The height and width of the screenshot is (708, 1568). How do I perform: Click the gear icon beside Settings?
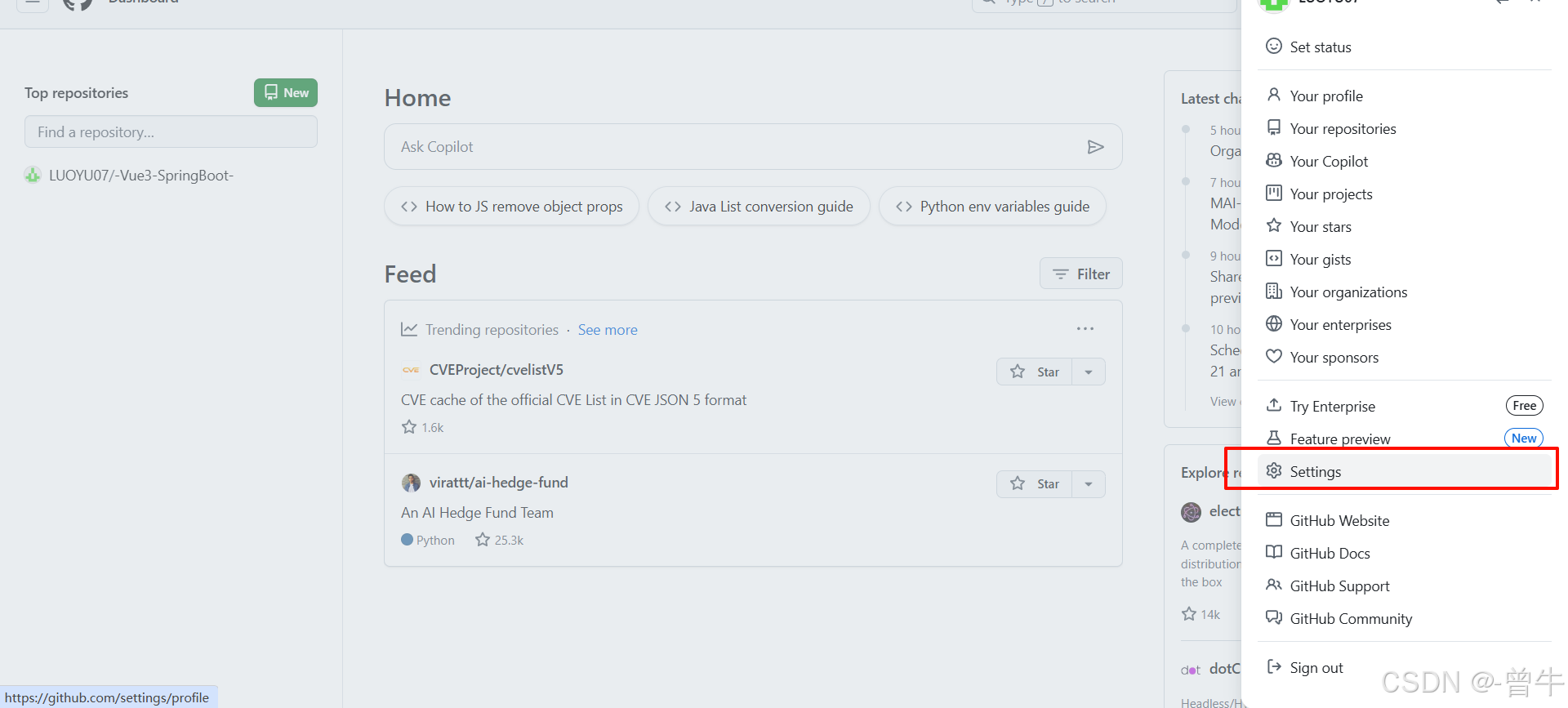pyautogui.click(x=1273, y=470)
